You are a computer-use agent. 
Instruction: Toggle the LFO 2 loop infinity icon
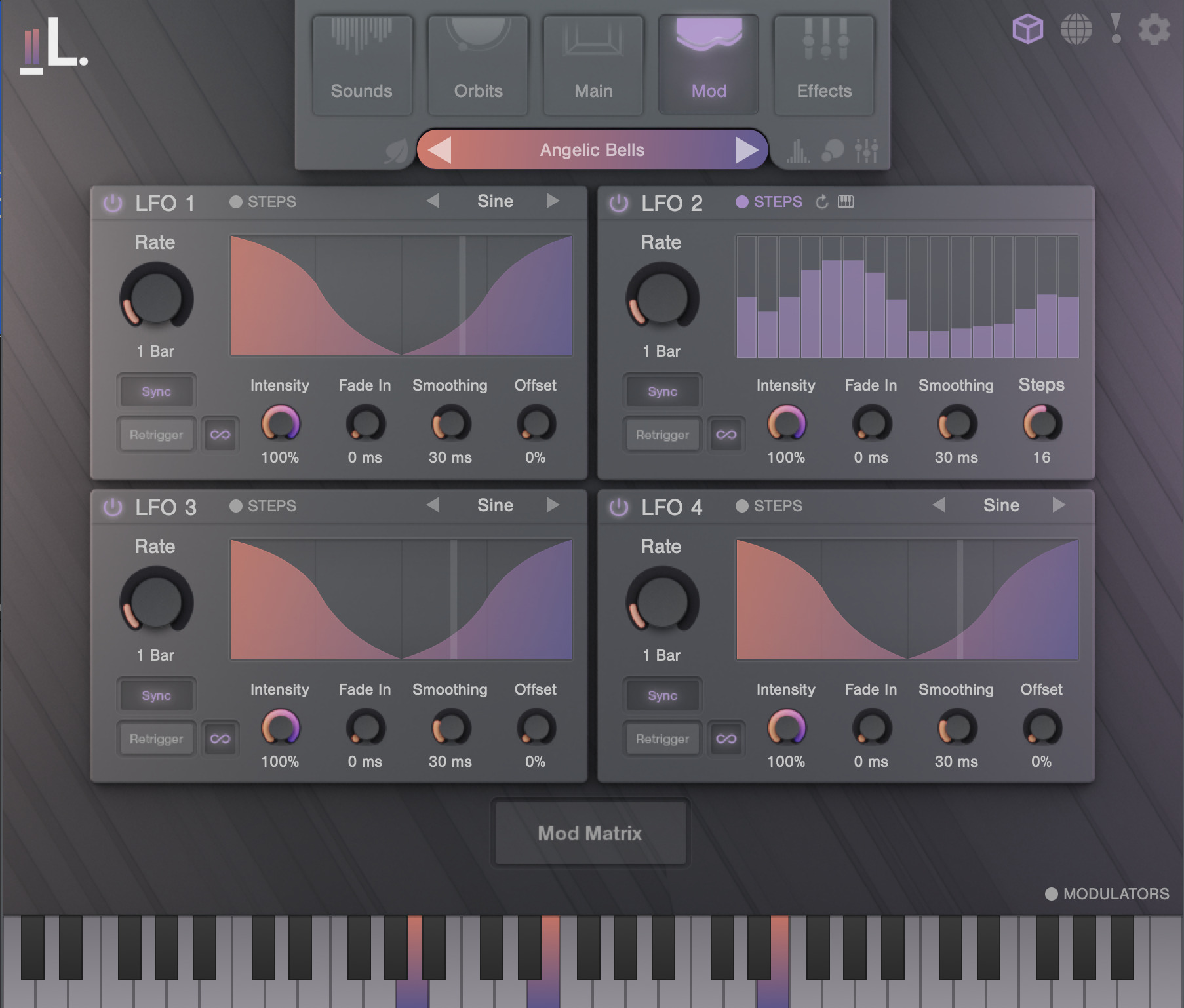tap(726, 435)
